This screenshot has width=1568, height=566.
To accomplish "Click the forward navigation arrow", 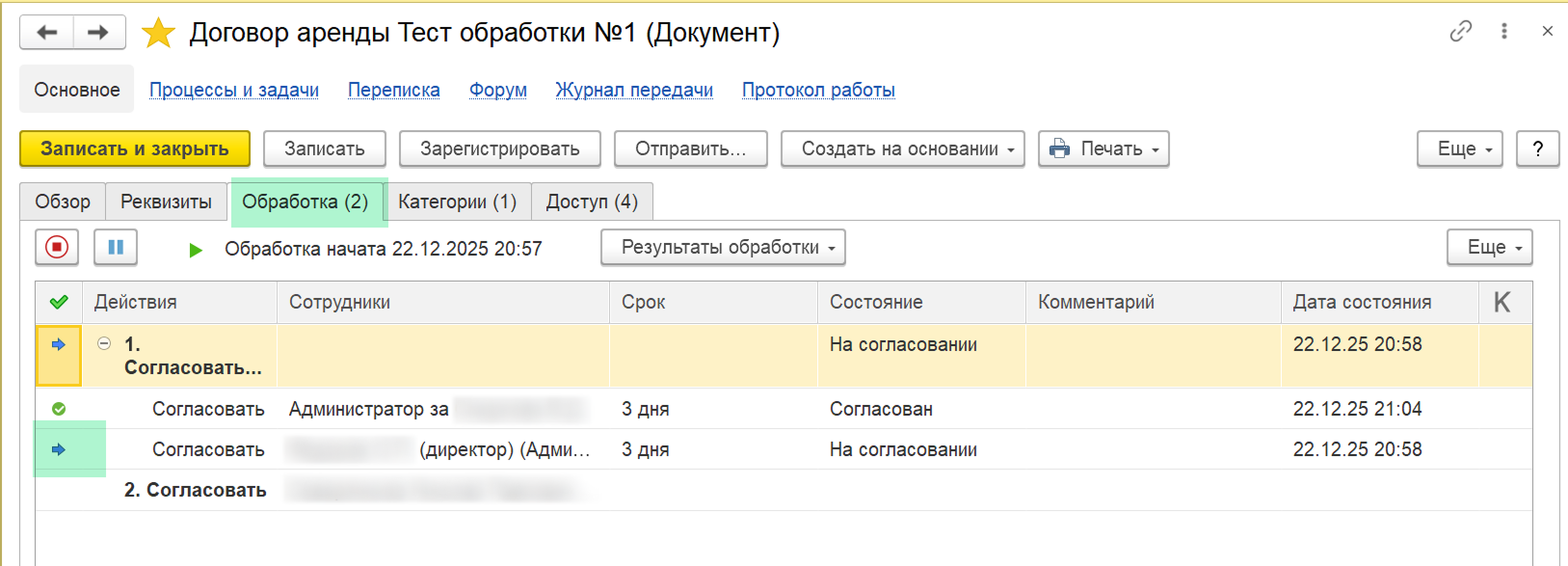I will coord(98,33).
